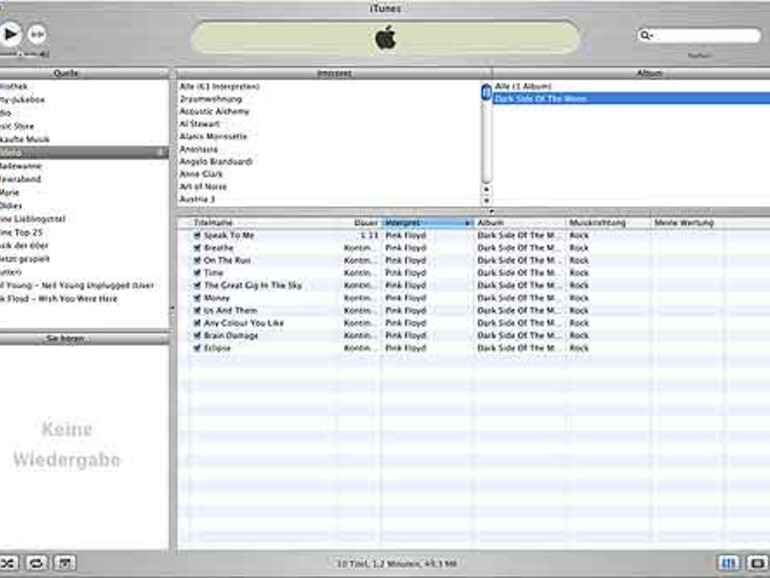The height and width of the screenshot is (578, 770).
Task: Click the search magnifier icon
Action: coord(646,35)
